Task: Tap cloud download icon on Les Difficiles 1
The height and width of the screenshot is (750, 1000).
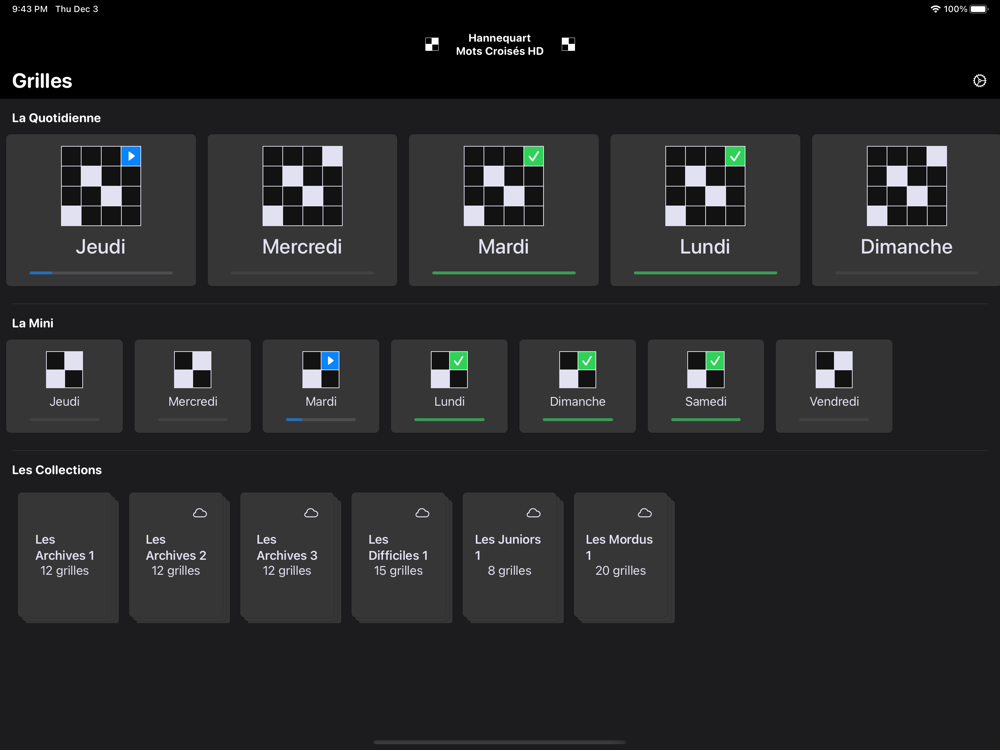Action: click(x=422, y=513)
